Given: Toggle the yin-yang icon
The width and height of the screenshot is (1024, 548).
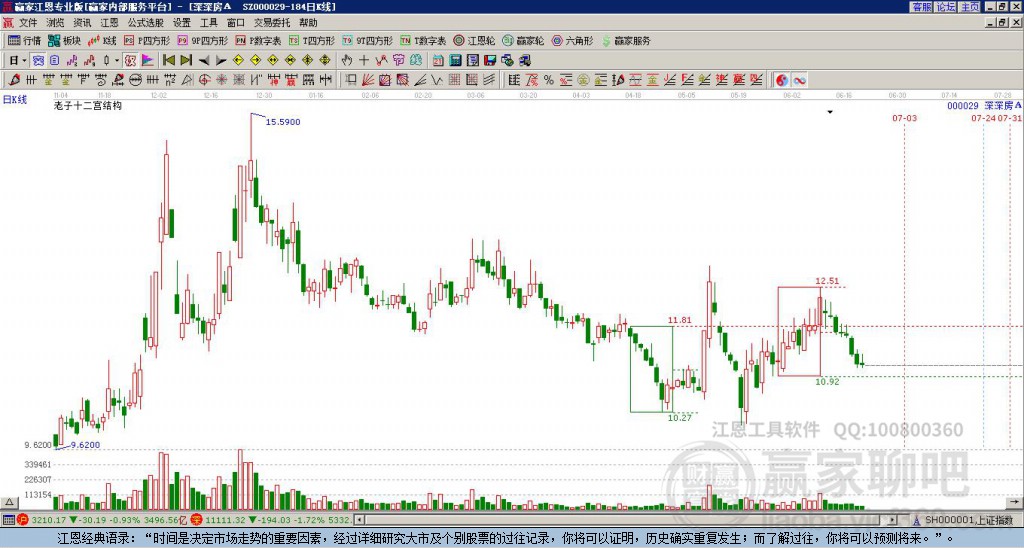Looking at the screenshot, I should click(782, 80).
